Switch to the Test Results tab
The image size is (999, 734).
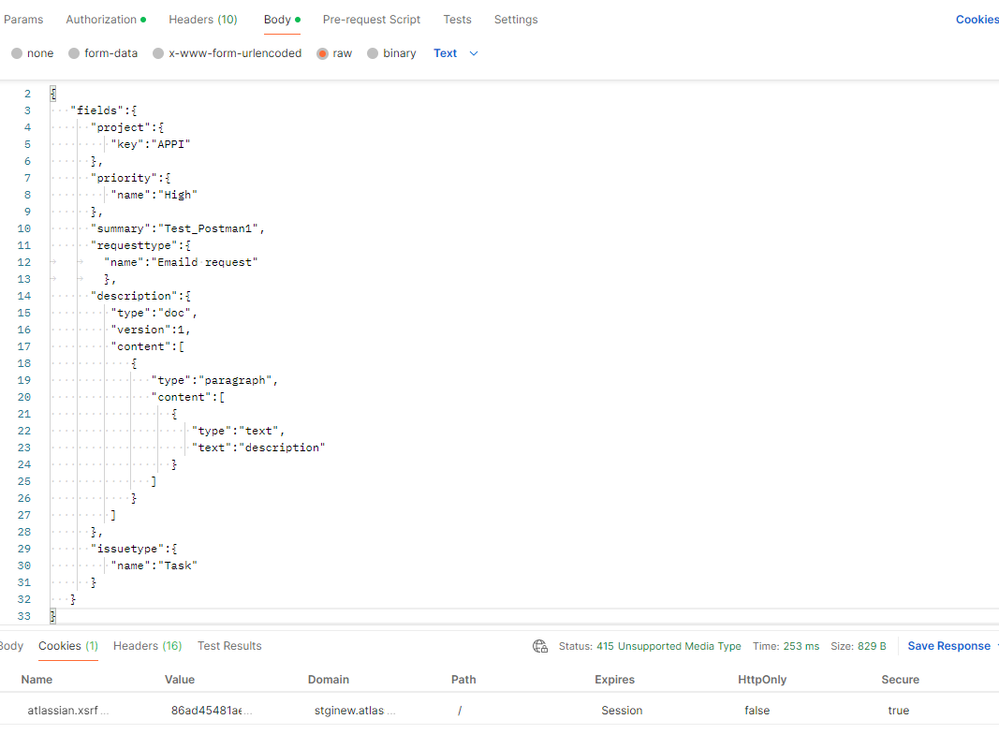[229, 645]
